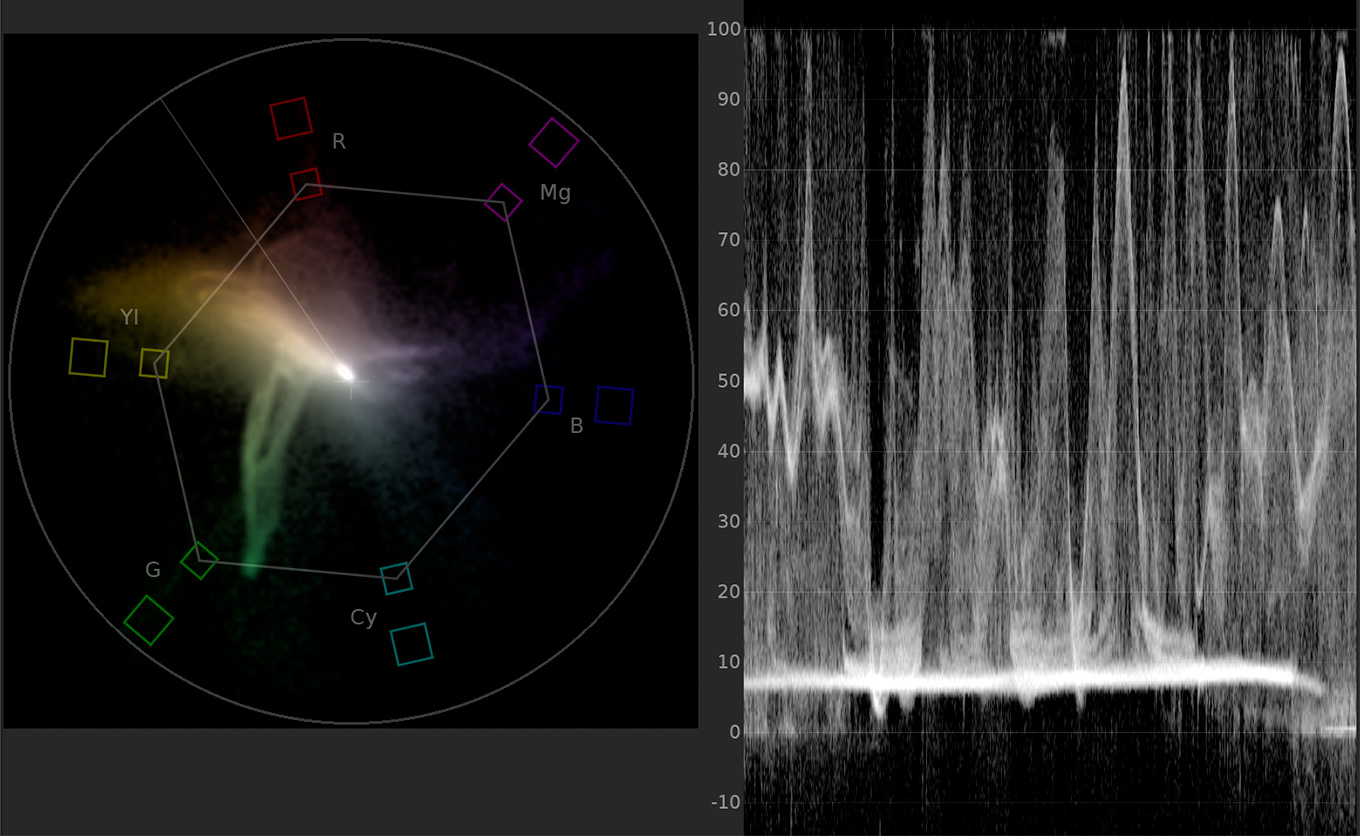The height and width of the screenshot is (836, 1360).
Task: Click the 0 mark on waveform scale
Action: pos(733,732)
